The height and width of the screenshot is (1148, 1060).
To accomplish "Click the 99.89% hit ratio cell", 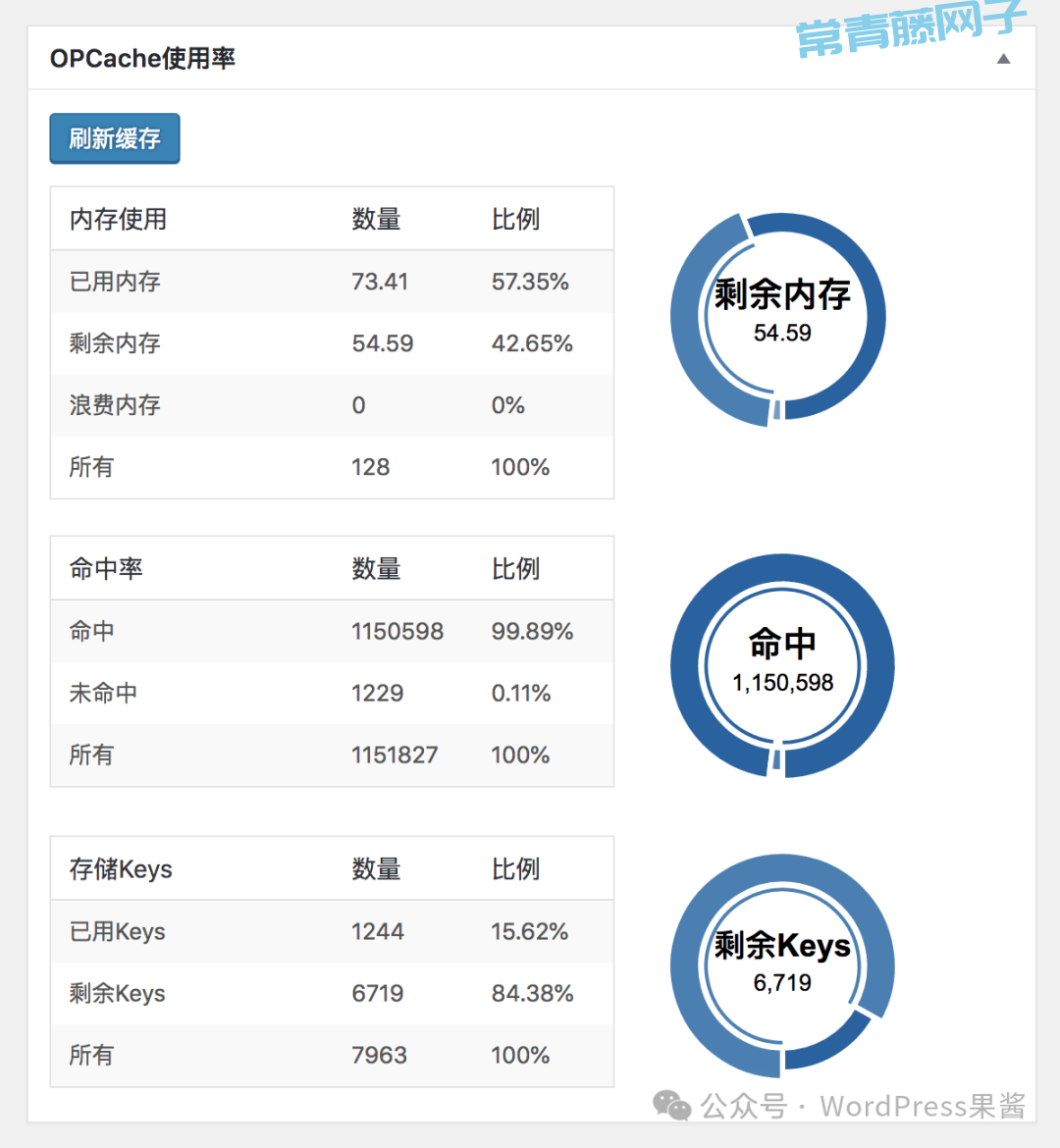I will click(x=532, y=632).
